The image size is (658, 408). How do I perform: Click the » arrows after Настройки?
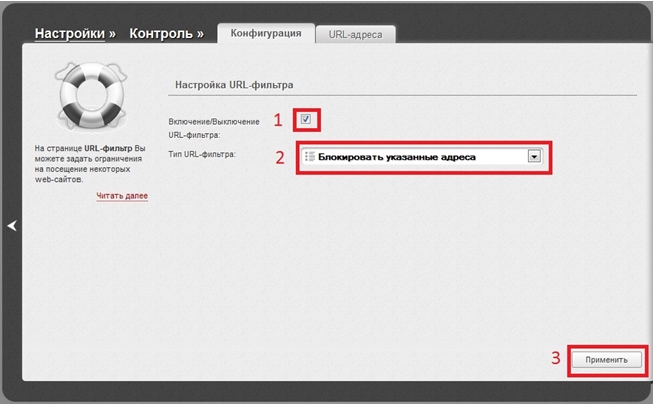112,34
